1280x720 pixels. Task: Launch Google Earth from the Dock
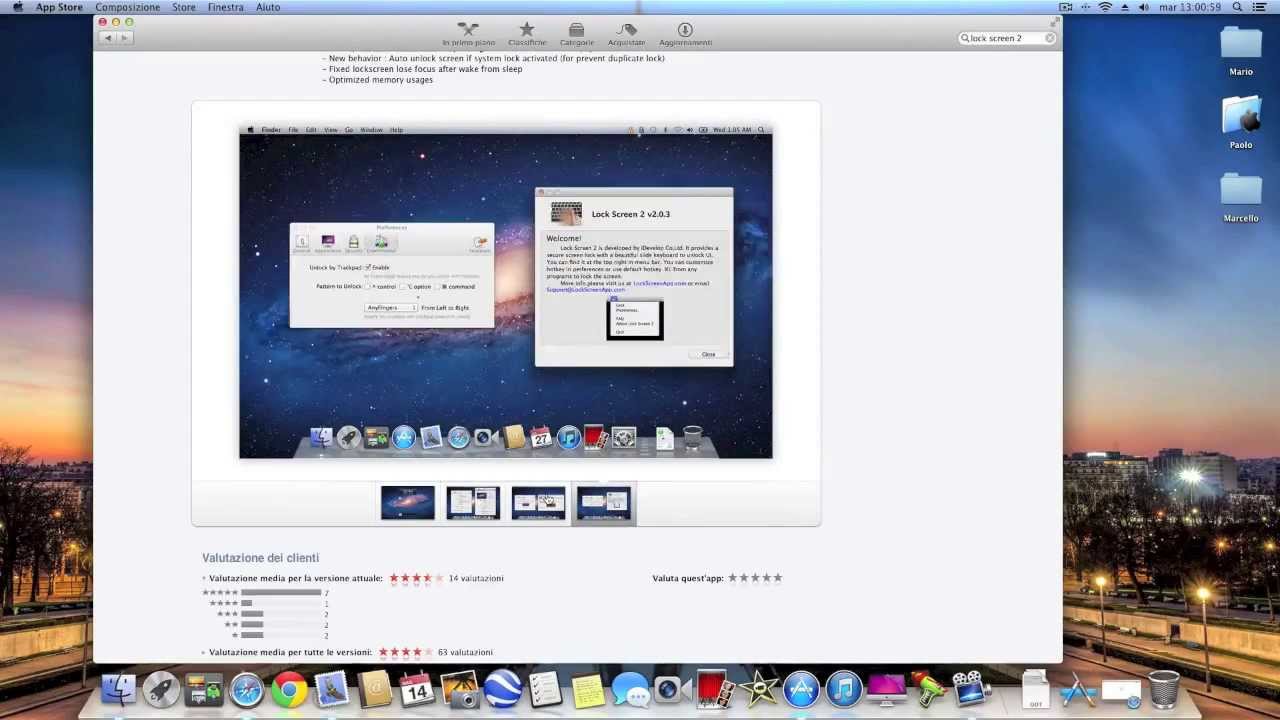[x=503, y=689]
